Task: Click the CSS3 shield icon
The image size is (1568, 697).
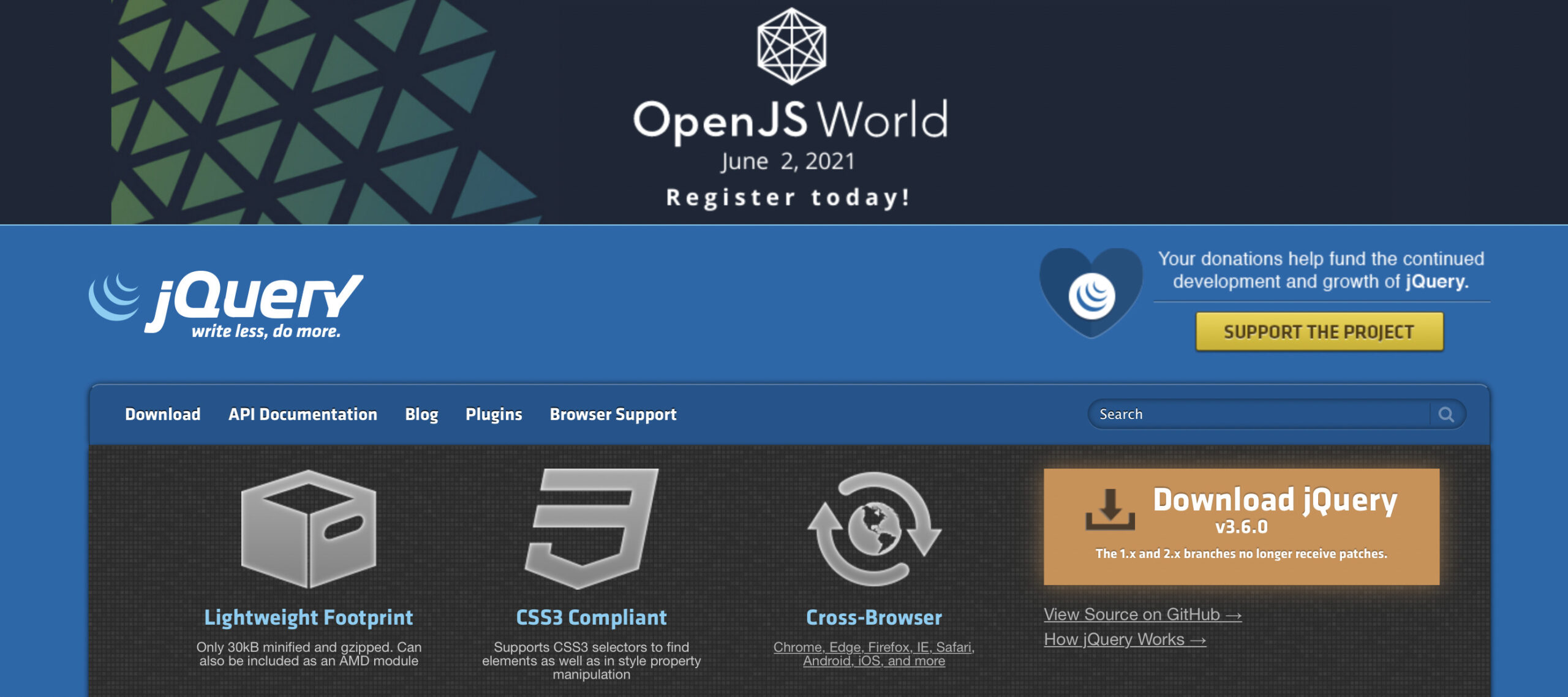Action: coord(591,529)
